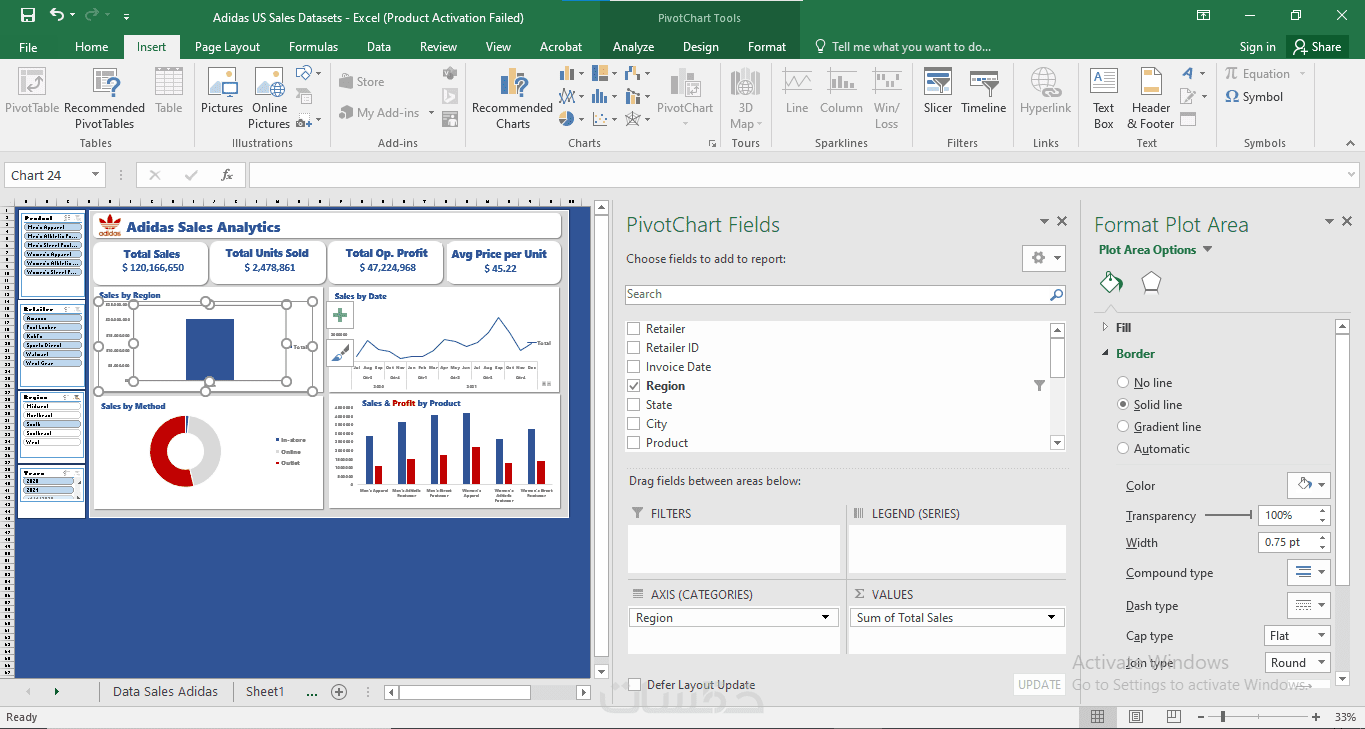Switch to the Page Layout tab
1365x729 pixels.
pyautogui.click(x=227, y=47)
